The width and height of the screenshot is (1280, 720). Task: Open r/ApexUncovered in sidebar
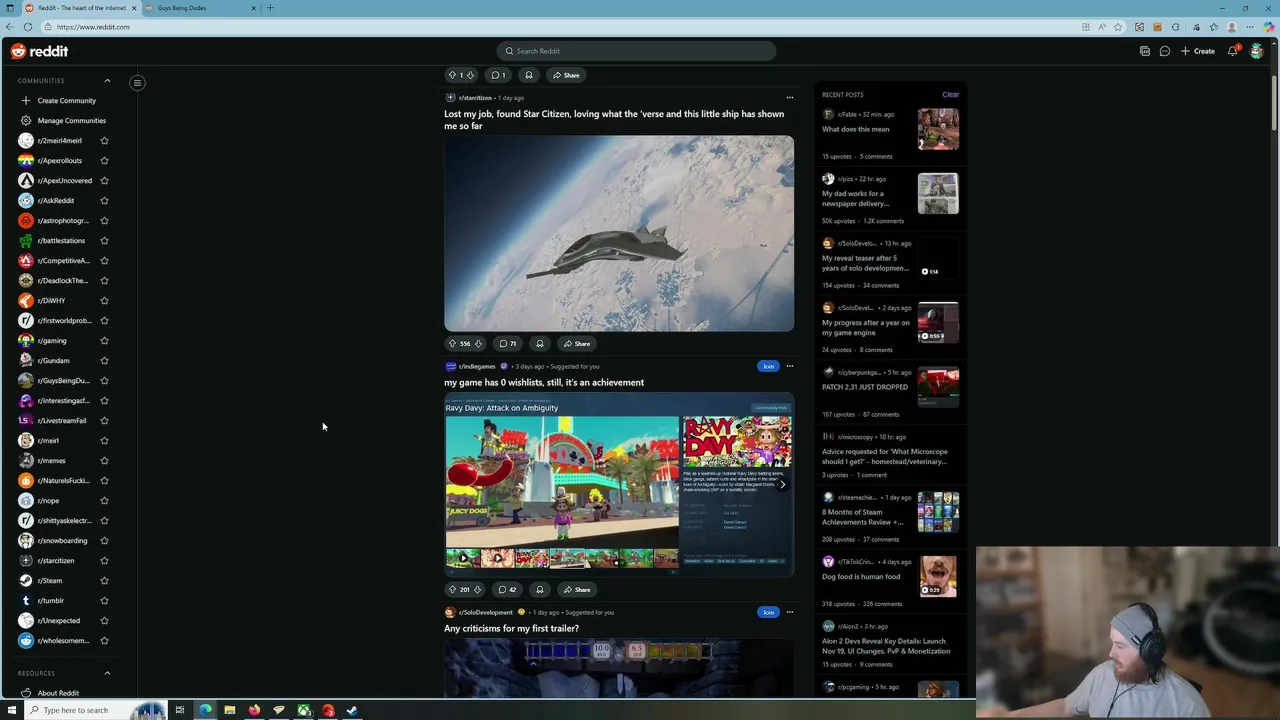point(65,180)
